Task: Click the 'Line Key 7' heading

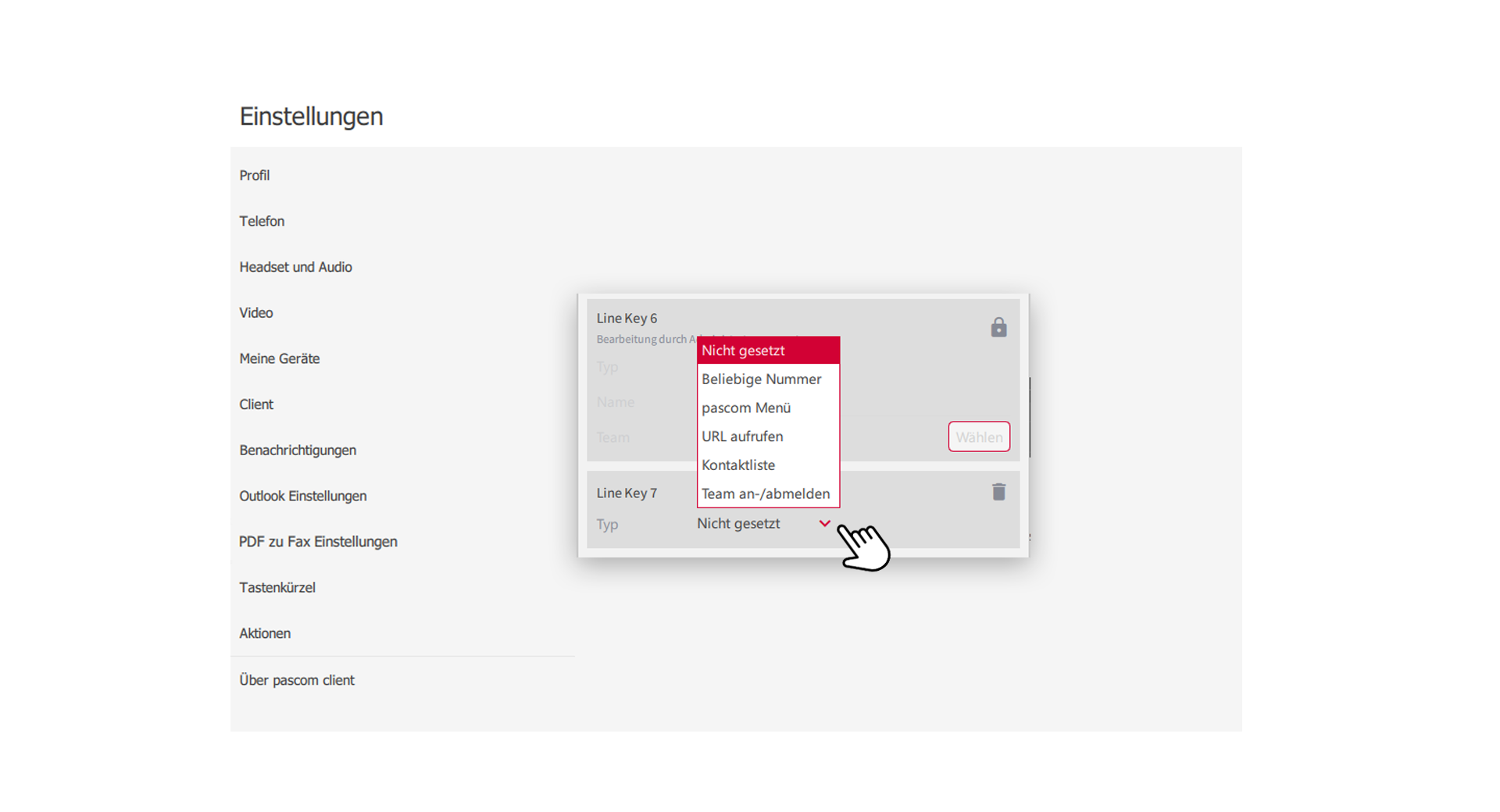Action: [627, 493]
